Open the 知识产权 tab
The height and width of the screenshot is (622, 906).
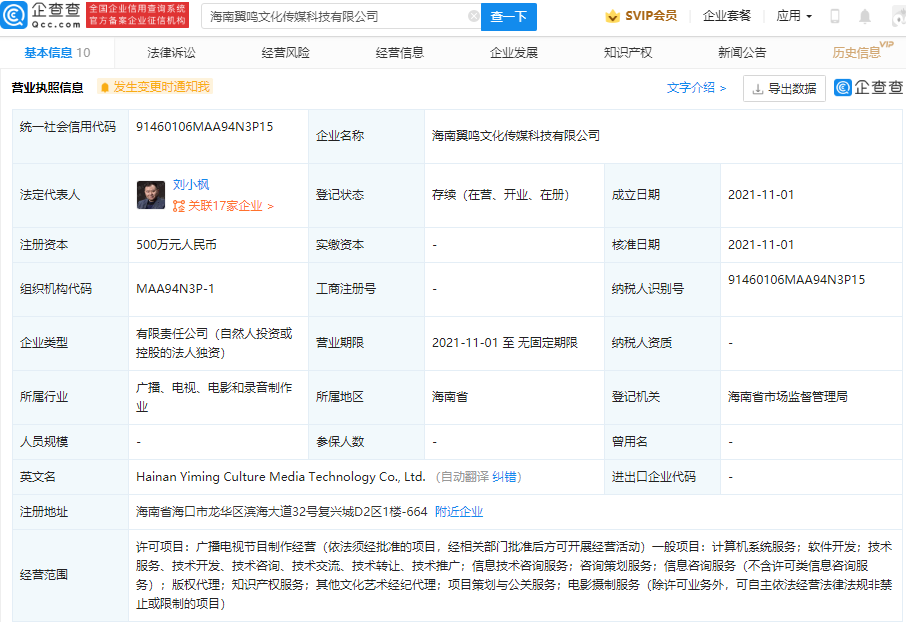[628, 52]
